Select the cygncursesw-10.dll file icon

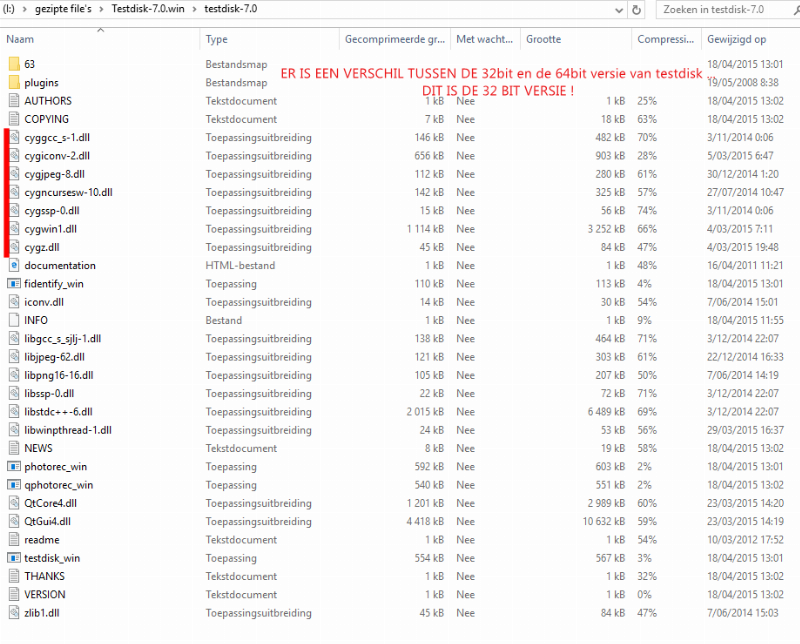14,192
